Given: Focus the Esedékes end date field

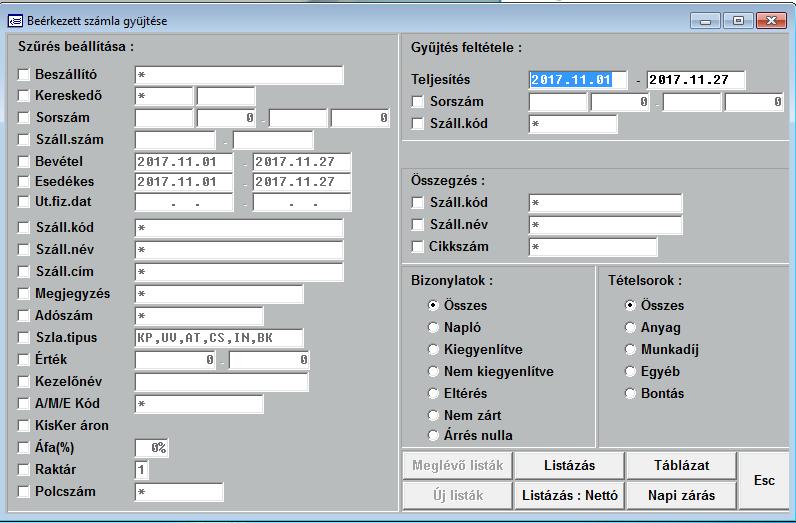Looking at the screenshot, I should click(x=302, y=182).
